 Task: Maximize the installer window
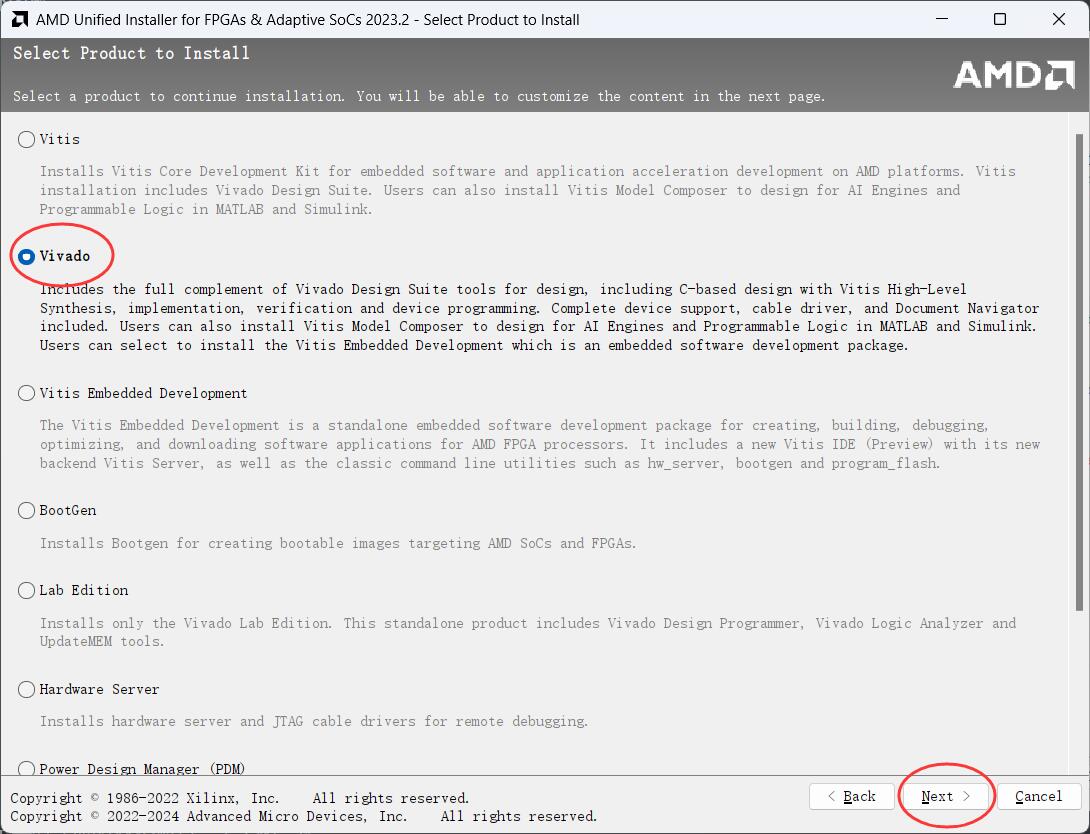click(x=1000, y=19)
